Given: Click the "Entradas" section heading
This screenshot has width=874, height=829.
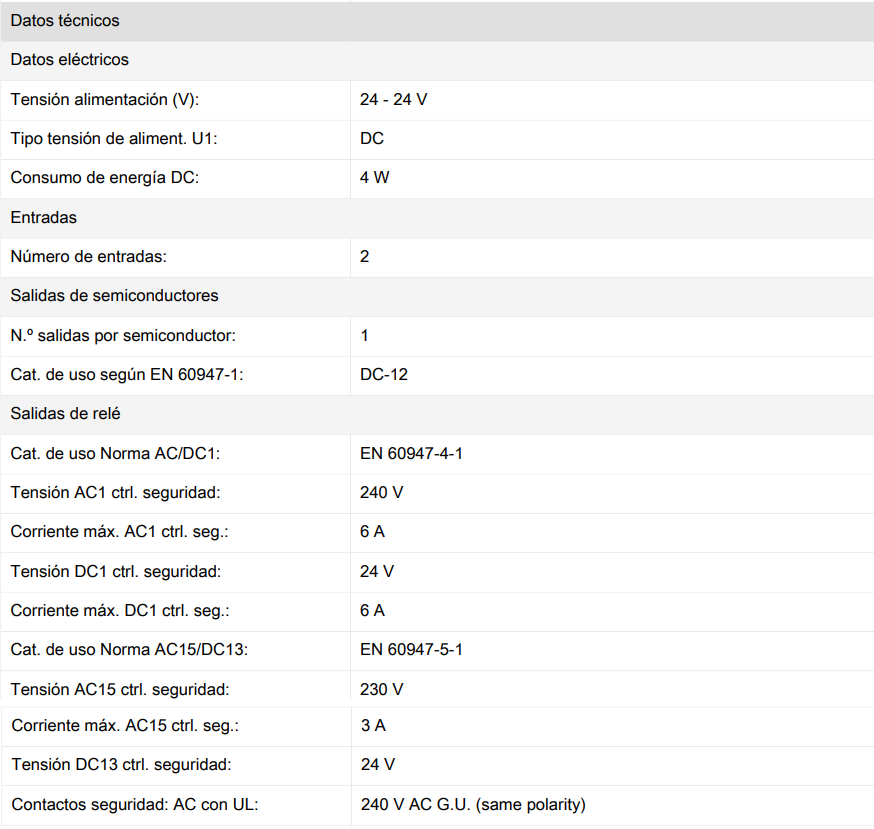Looking at the screenshot, I should (x=43, y=217).
